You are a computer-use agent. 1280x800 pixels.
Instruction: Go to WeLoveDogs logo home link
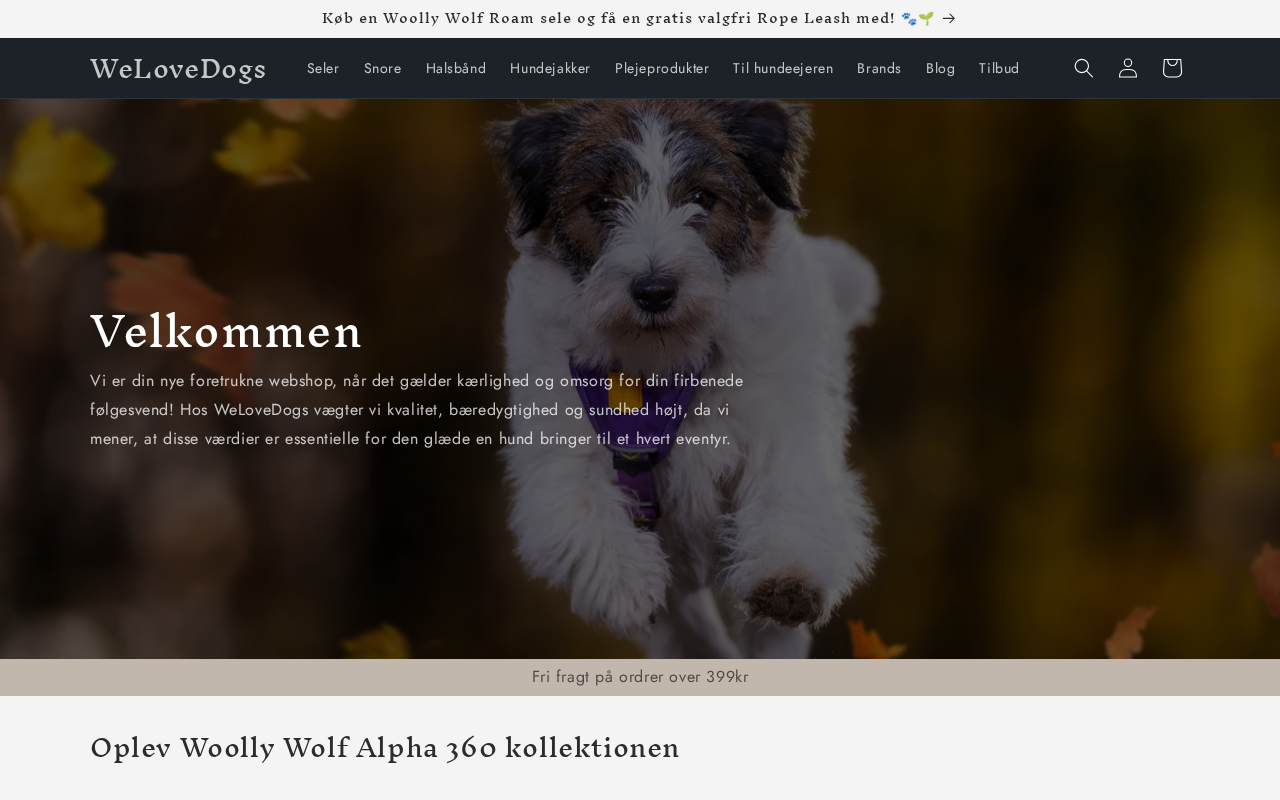click(178, 69)
